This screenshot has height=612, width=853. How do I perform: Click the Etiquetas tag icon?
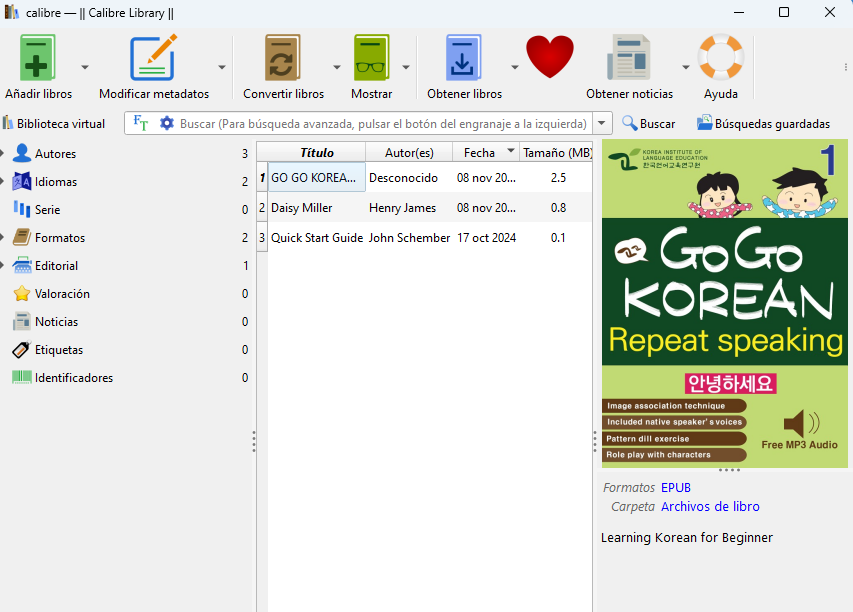point(22,350)
